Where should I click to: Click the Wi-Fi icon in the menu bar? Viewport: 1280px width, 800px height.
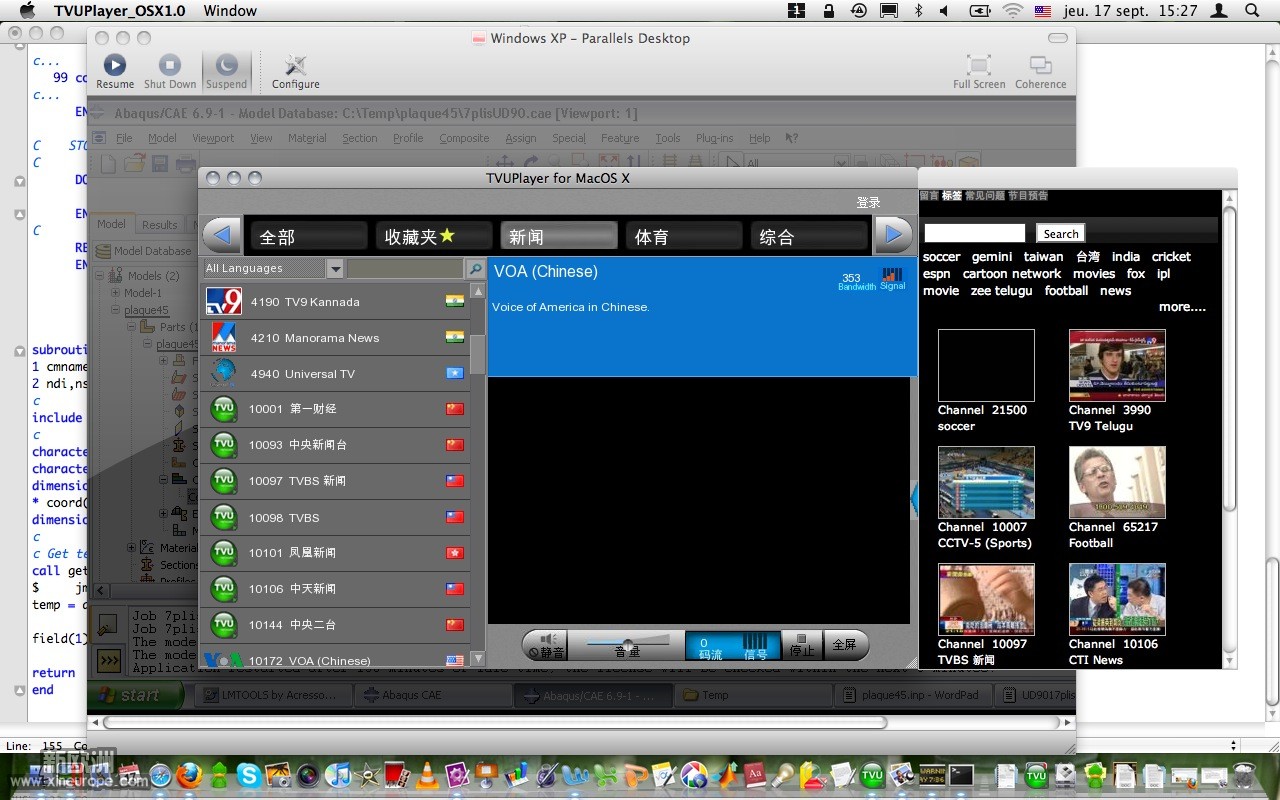[x=1013, y=10]
